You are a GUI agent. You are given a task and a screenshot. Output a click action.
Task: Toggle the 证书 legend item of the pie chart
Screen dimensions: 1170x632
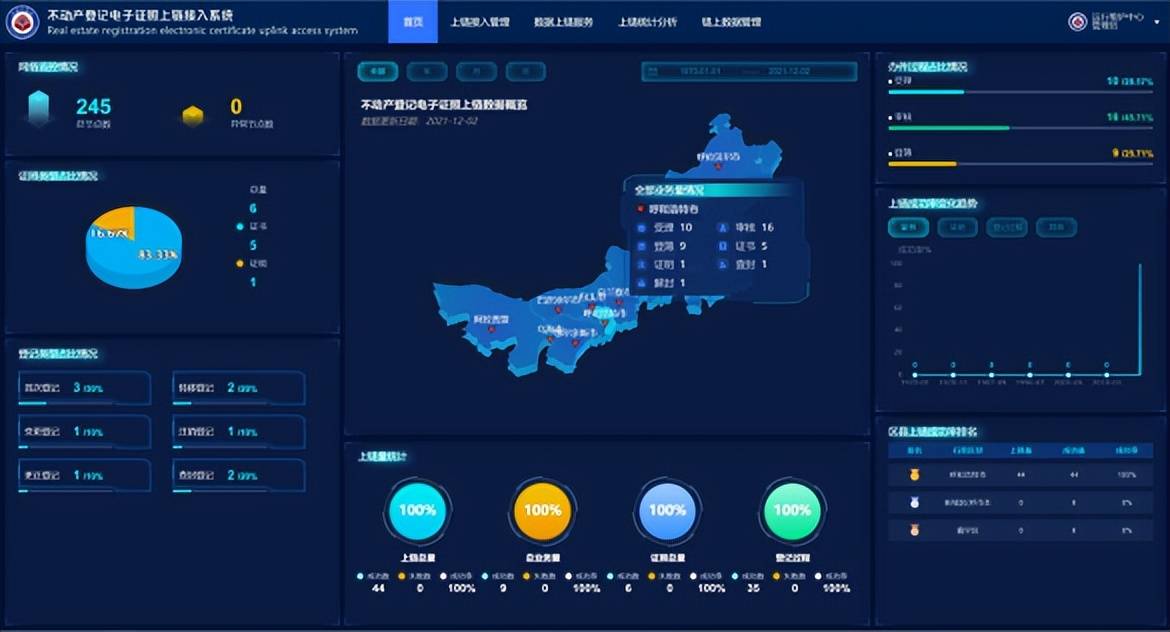click(x=251, y=227)
